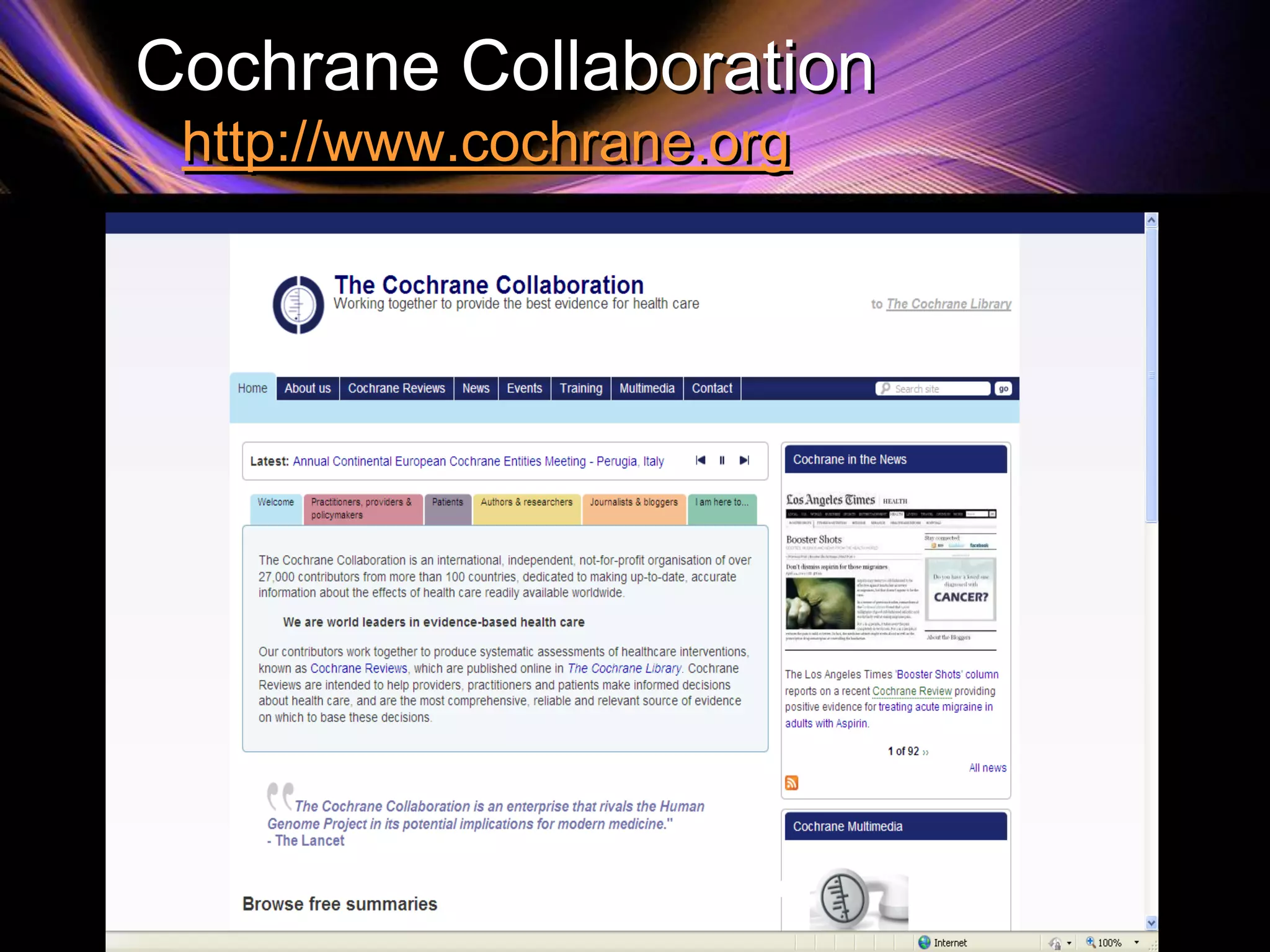This screenshot has width=1270, height=952.
Task: Skip to next latest news item
Action: pyautogui.click(x=744, y=460)
